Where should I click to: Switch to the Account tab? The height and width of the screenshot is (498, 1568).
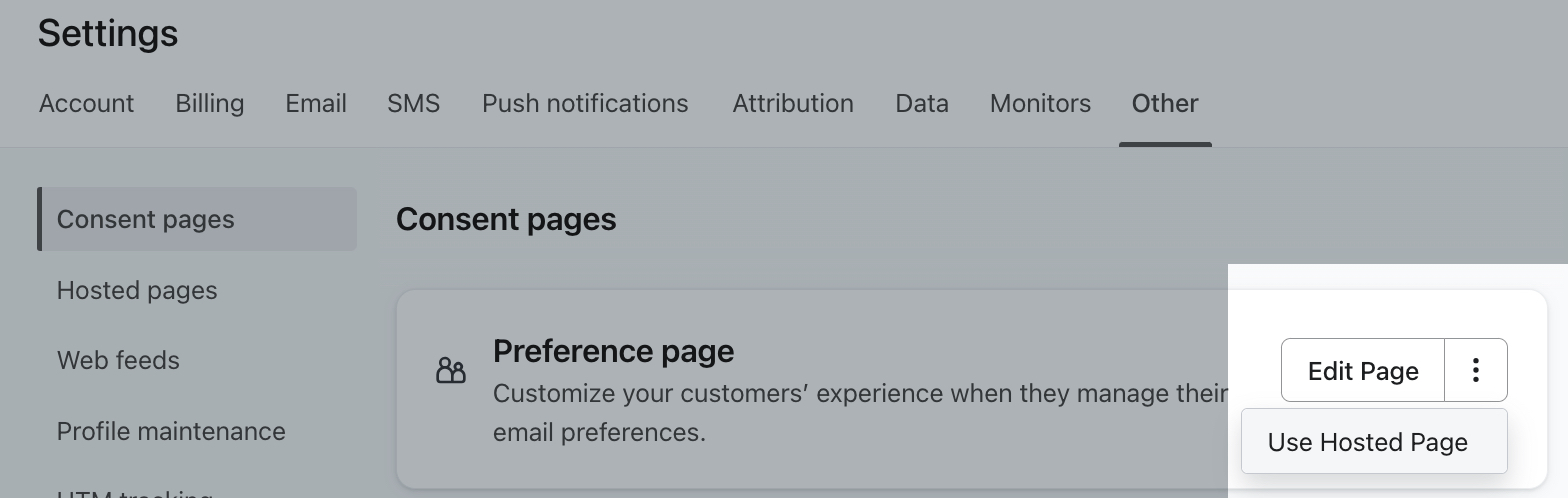point(86,104)
